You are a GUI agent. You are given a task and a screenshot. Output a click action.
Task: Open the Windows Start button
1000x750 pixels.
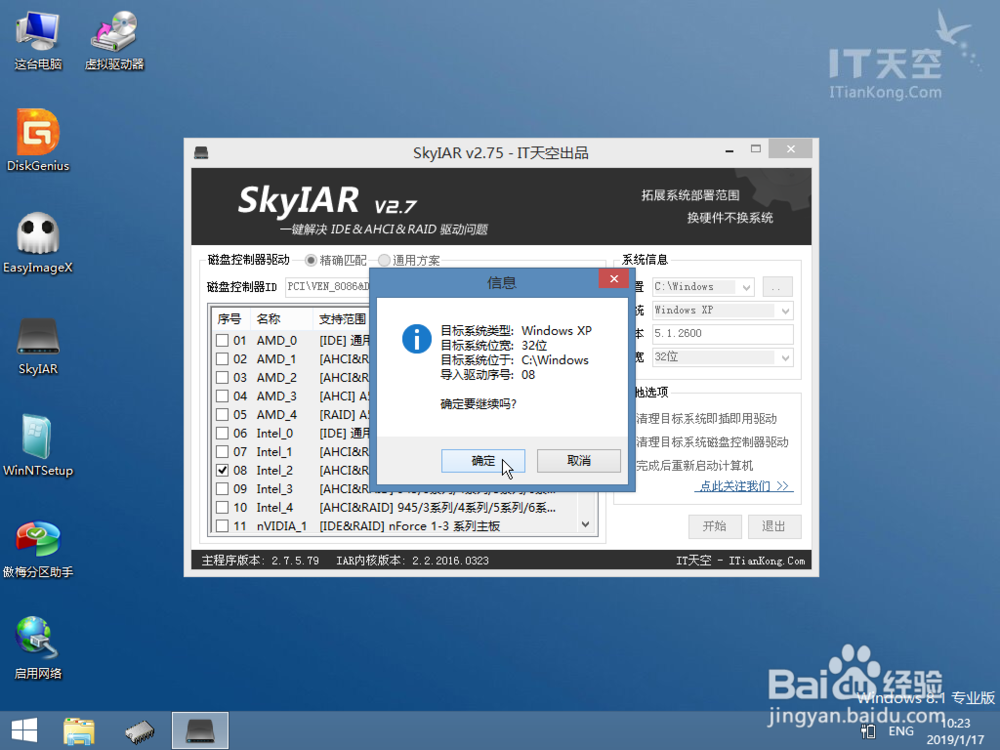point(24,730)
